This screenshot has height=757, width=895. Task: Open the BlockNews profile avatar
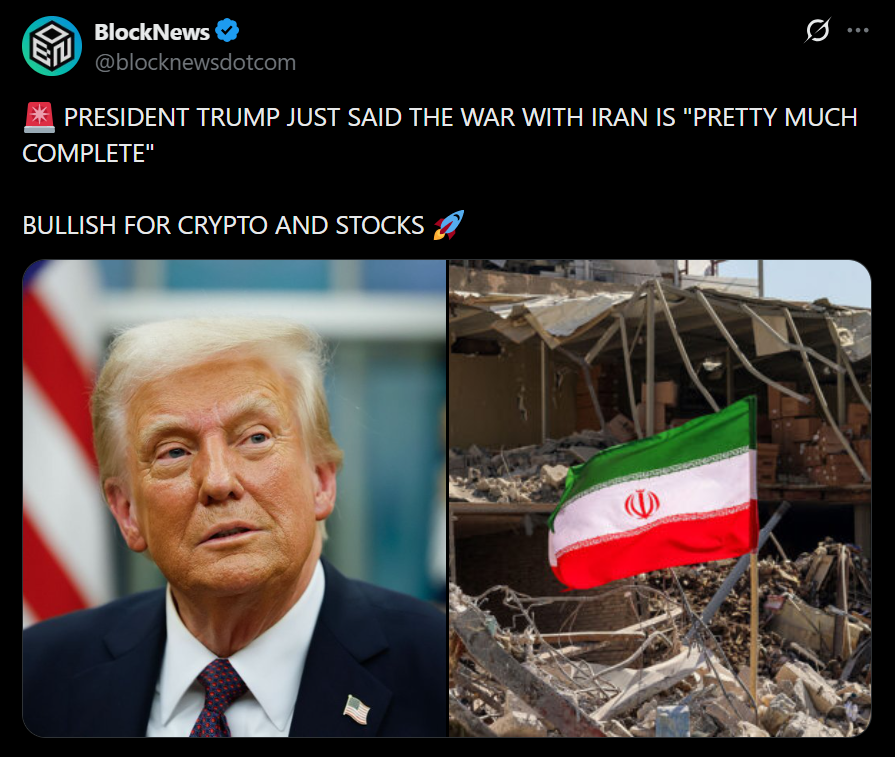coord(52,46)
